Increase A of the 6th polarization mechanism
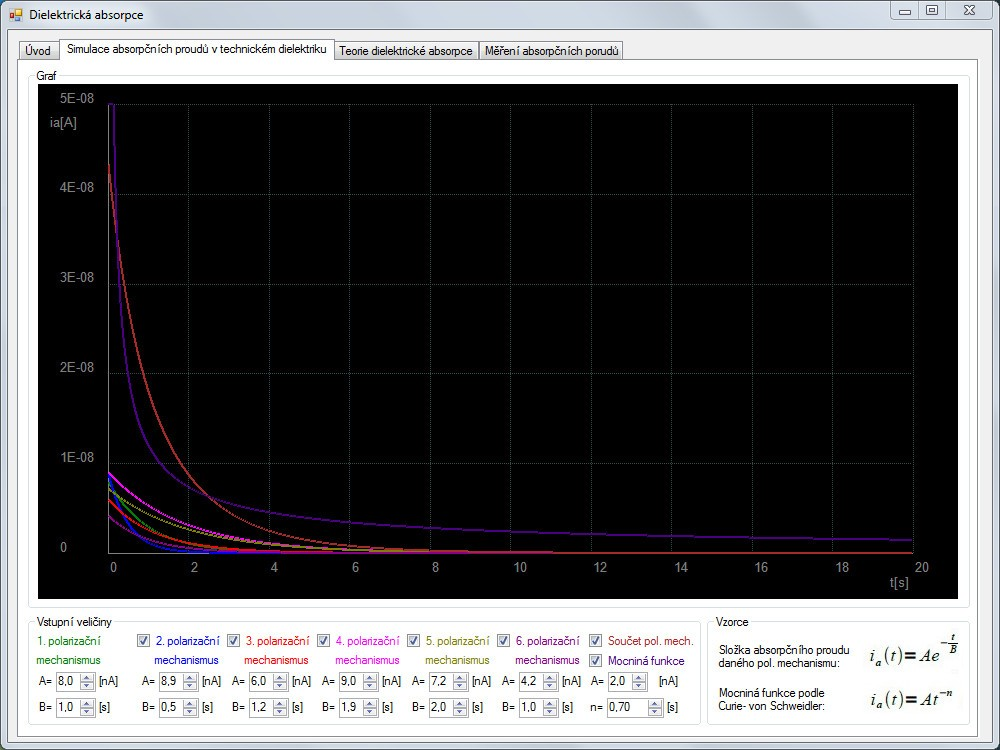Image resolution: width=1000 pixels, height=750 pixels. (x=550, y=677)
